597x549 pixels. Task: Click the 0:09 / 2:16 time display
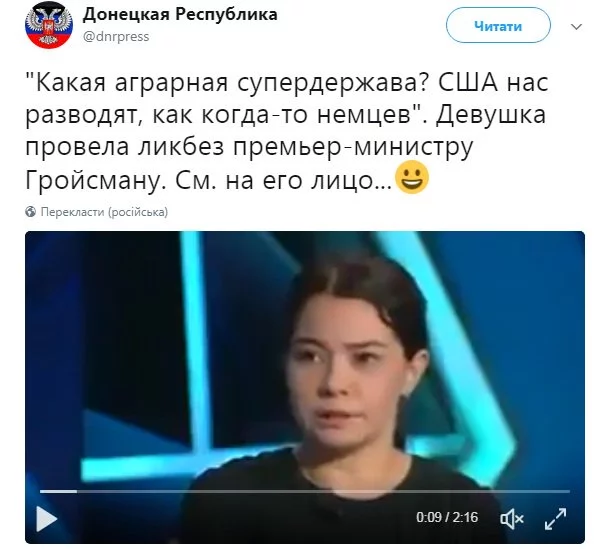(447, 517)
